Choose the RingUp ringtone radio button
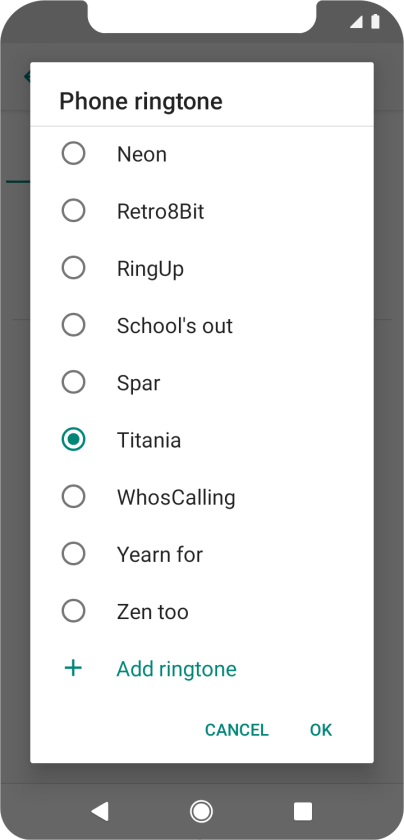404x840 pixels. (73, 268)
